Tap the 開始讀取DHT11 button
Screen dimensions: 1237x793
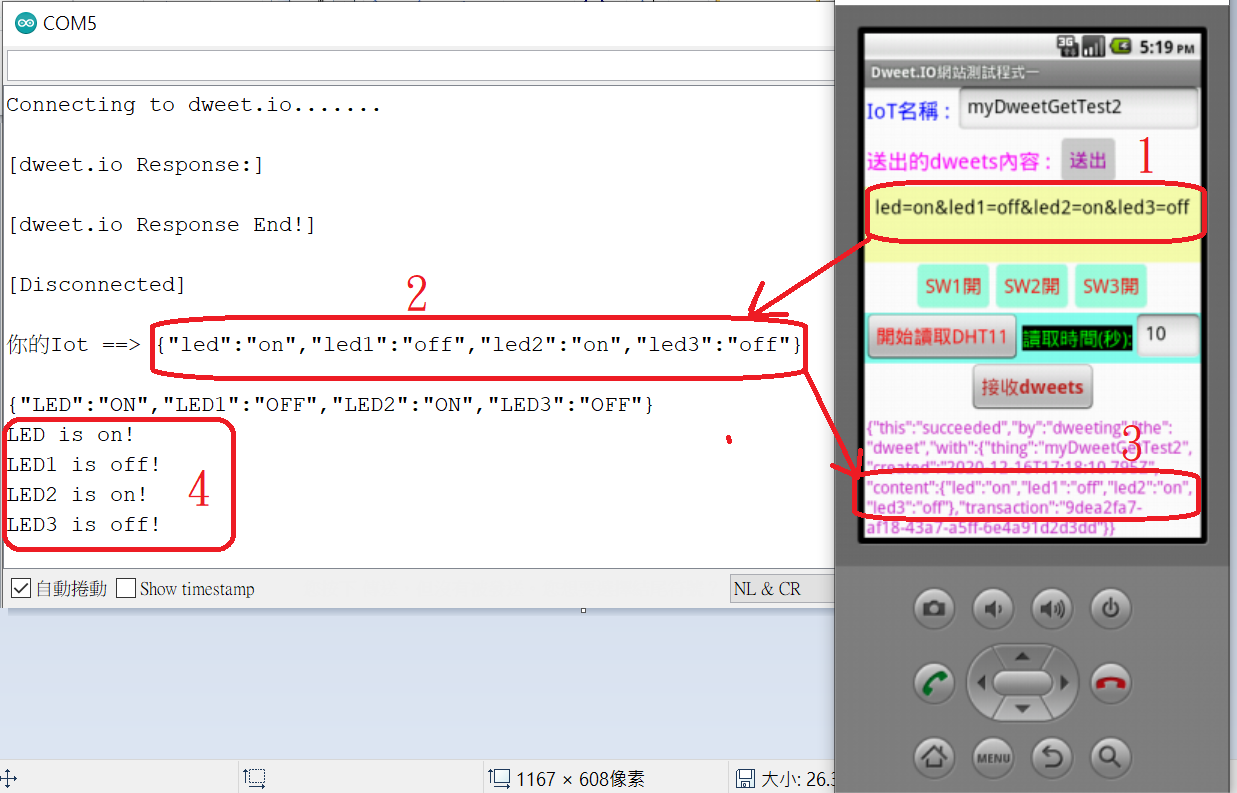[x=942, y=336]
